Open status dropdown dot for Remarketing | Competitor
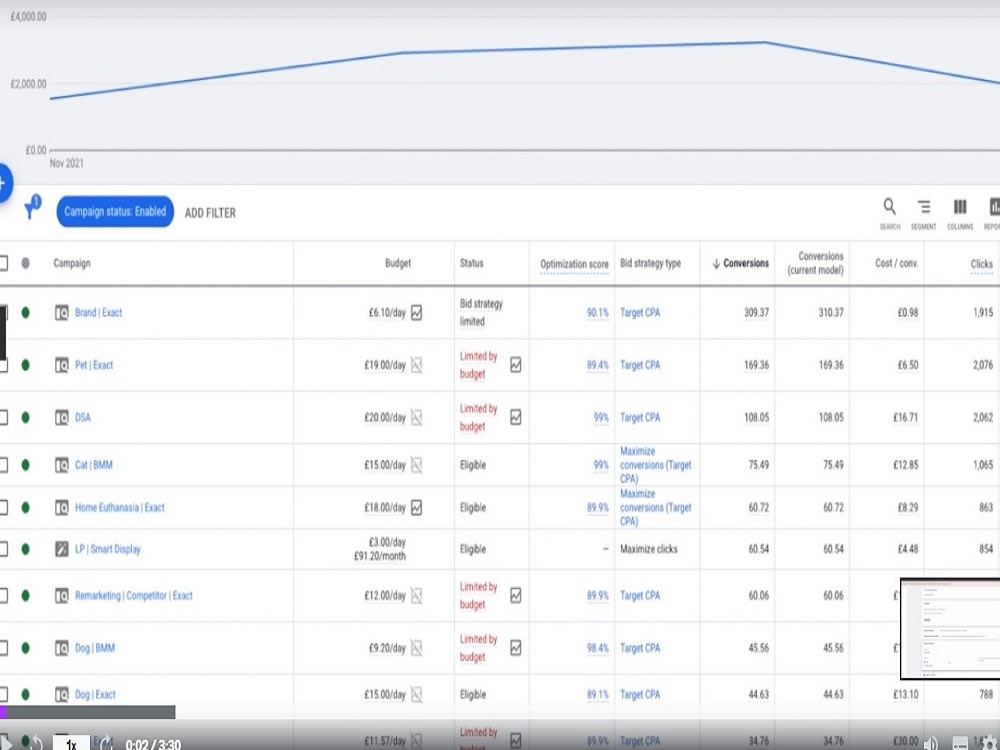 (x=26, y=596)
